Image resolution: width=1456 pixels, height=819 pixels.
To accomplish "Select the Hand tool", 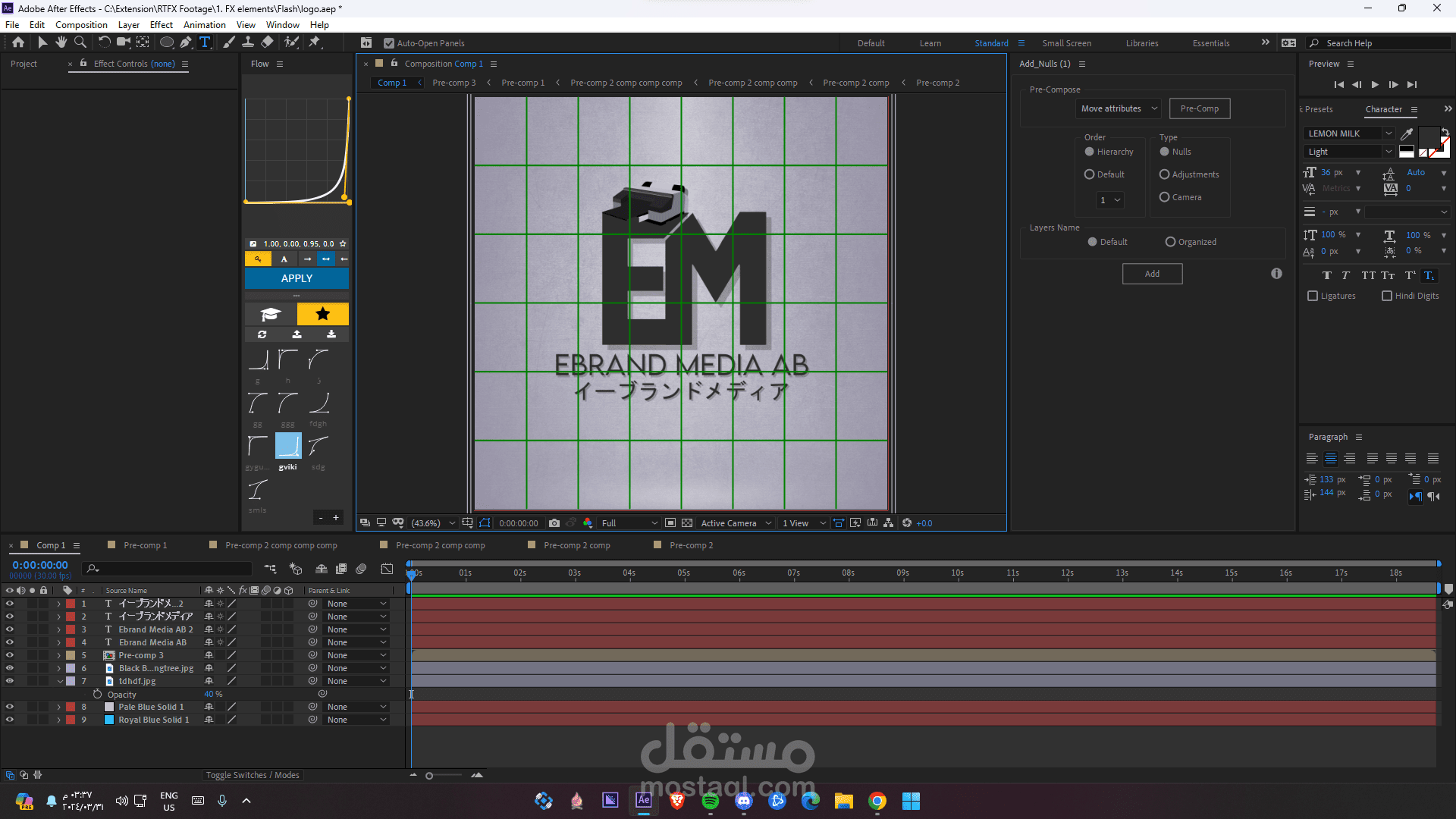I will [61, 42].
